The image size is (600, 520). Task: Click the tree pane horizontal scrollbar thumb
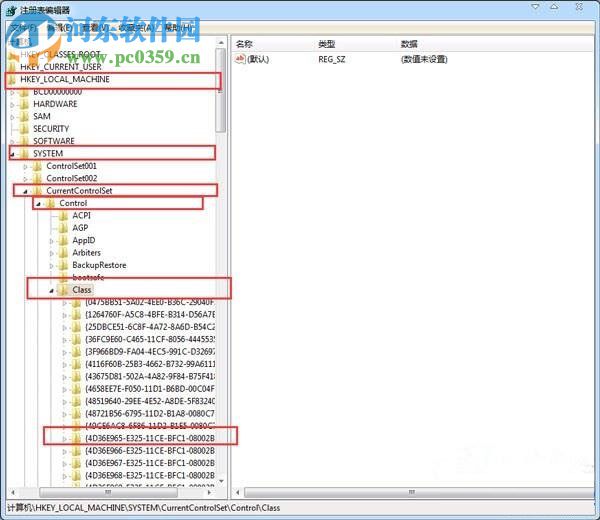click(108, 492)
